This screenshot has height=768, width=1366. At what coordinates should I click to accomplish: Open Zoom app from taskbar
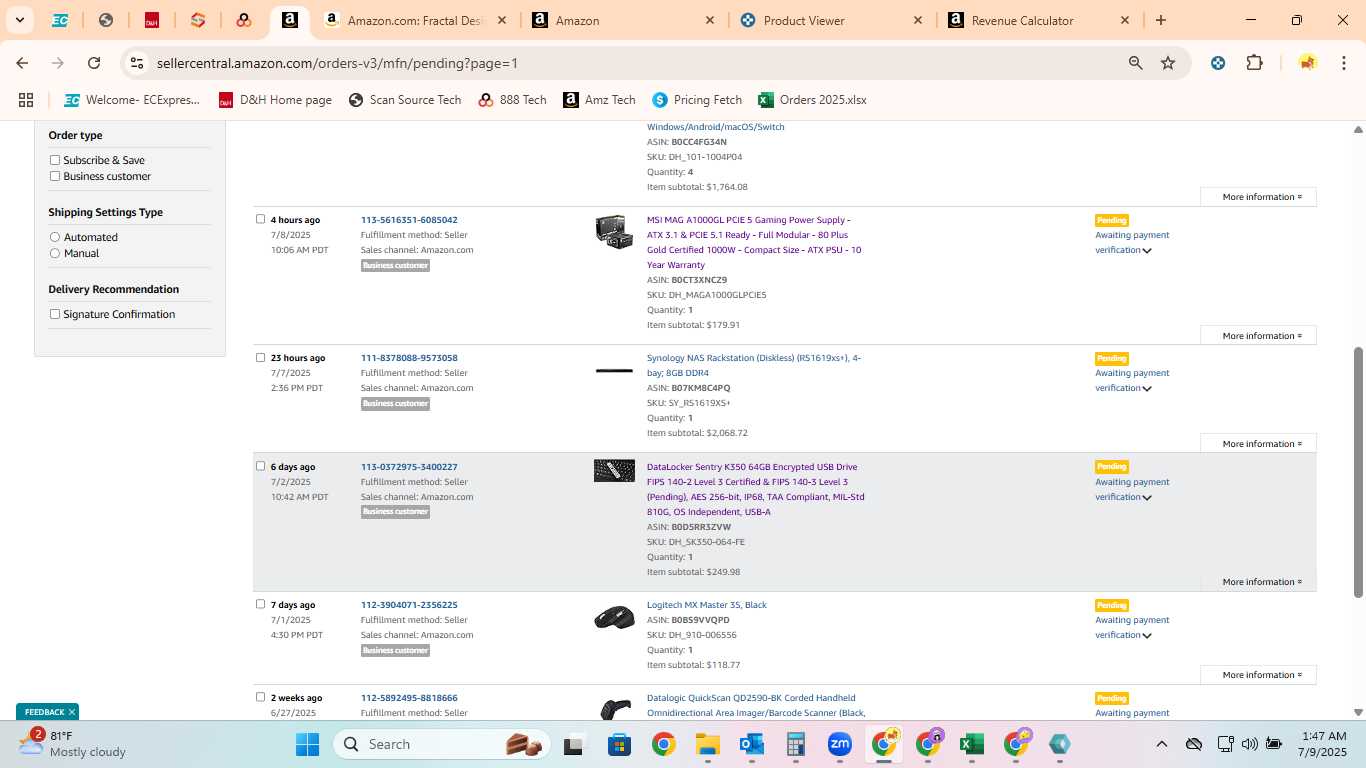[840, 744]
